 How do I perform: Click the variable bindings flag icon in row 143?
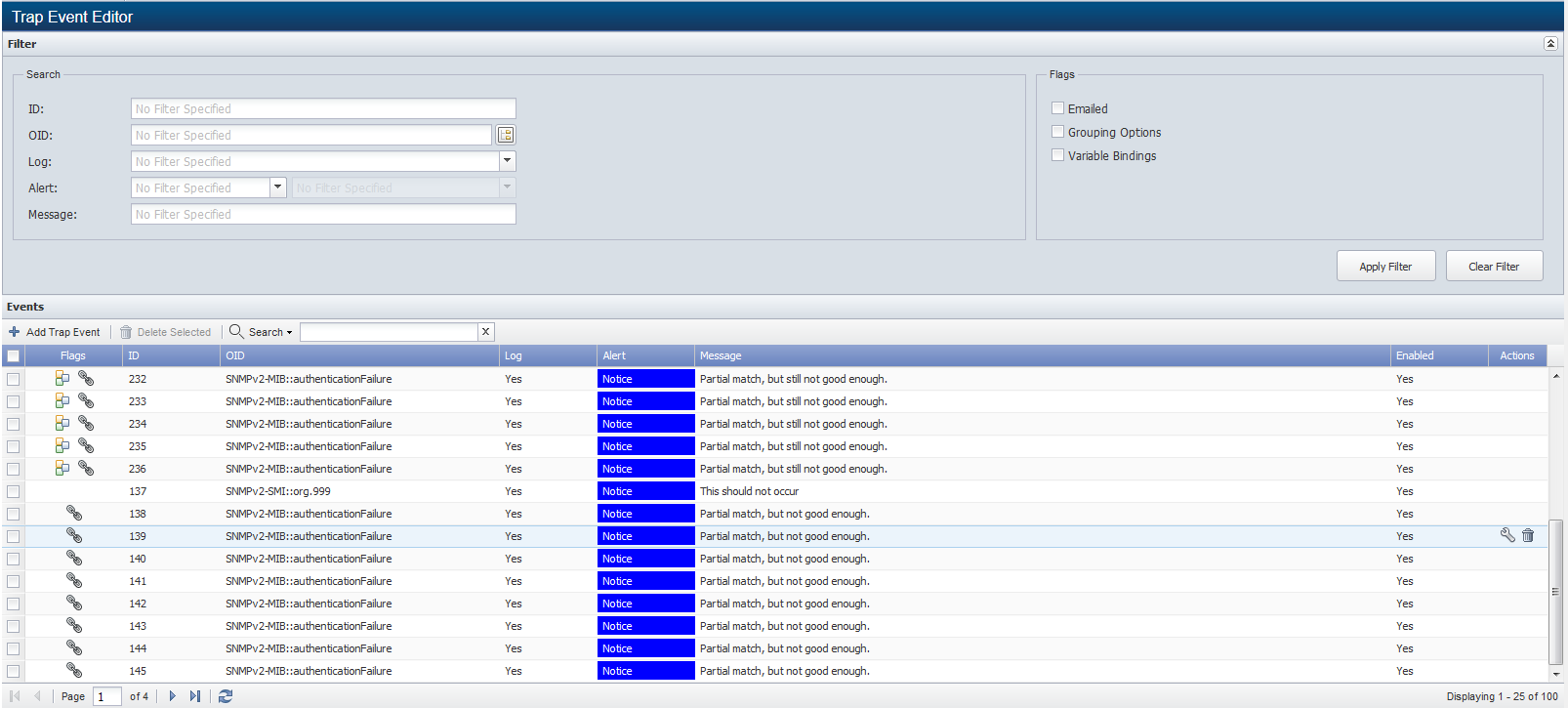[x=74, y=625]
